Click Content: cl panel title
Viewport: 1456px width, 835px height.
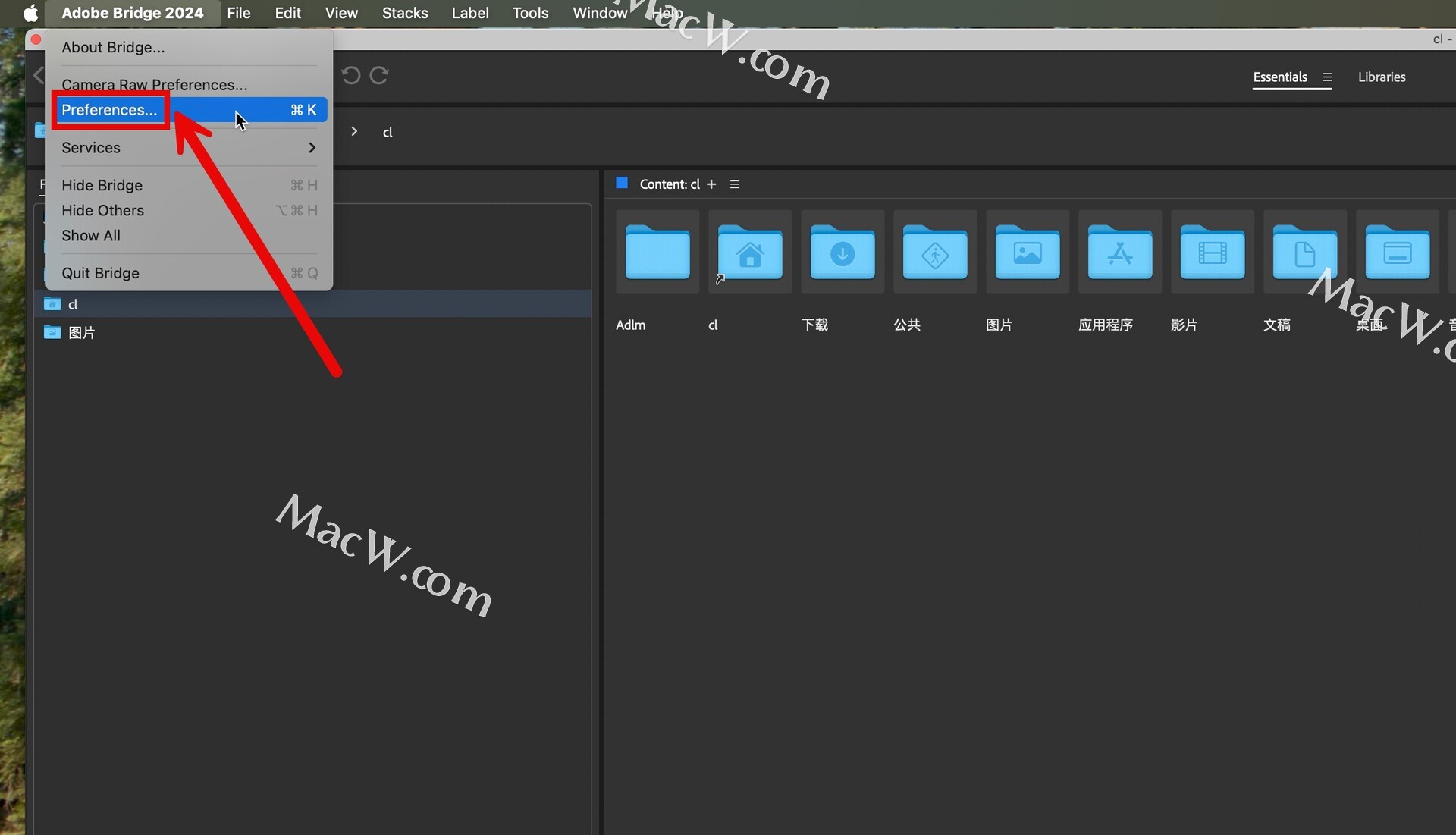(670, 184)
